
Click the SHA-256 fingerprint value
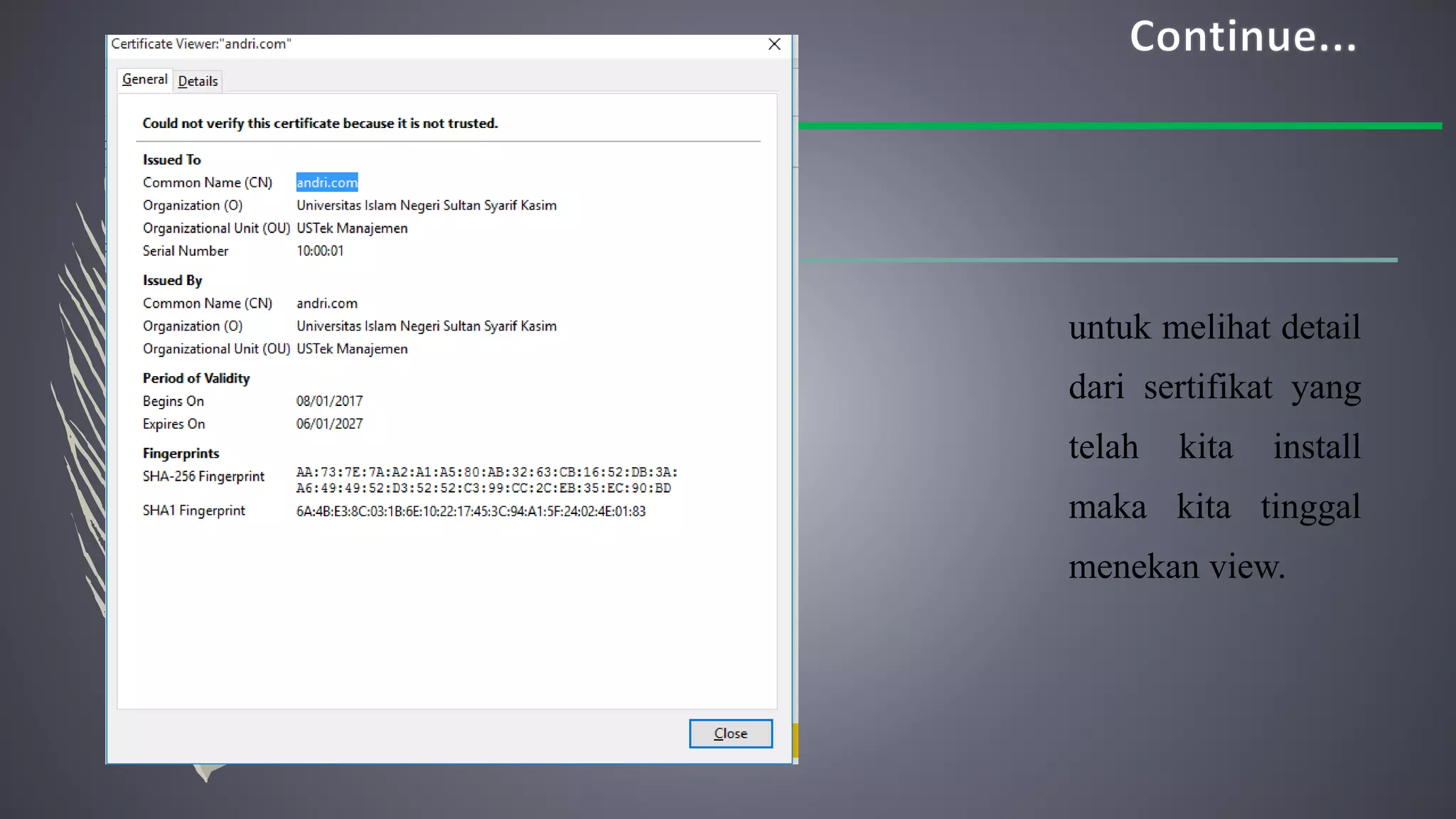[487, 480]
